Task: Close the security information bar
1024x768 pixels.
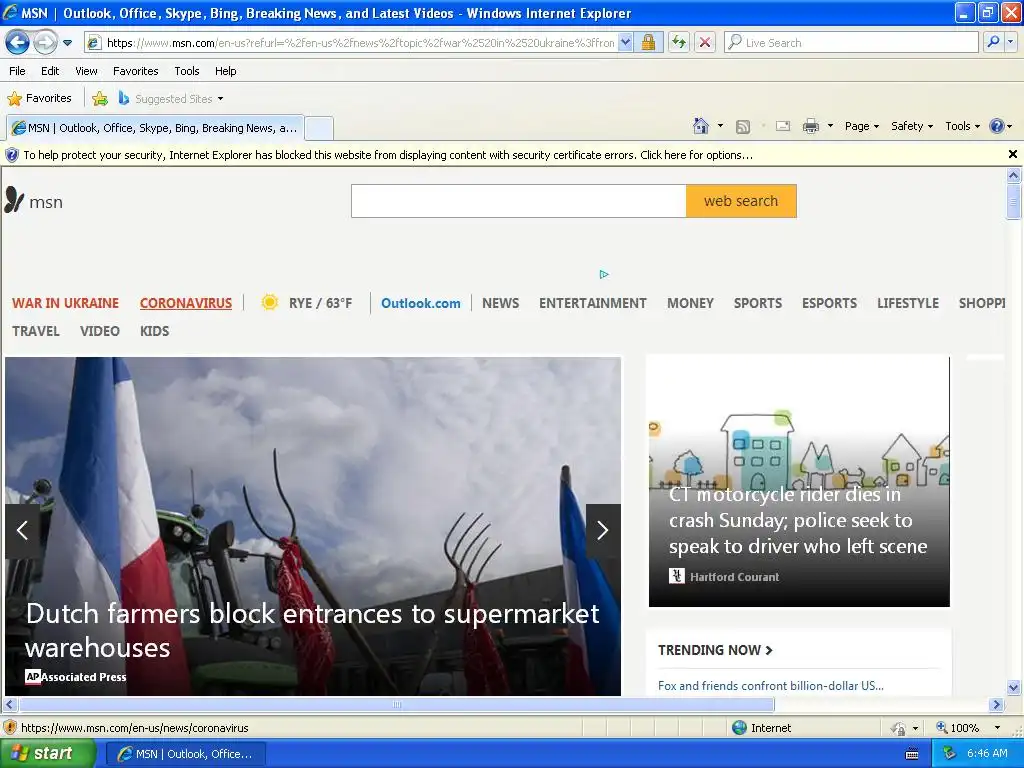Action: 1012,154
